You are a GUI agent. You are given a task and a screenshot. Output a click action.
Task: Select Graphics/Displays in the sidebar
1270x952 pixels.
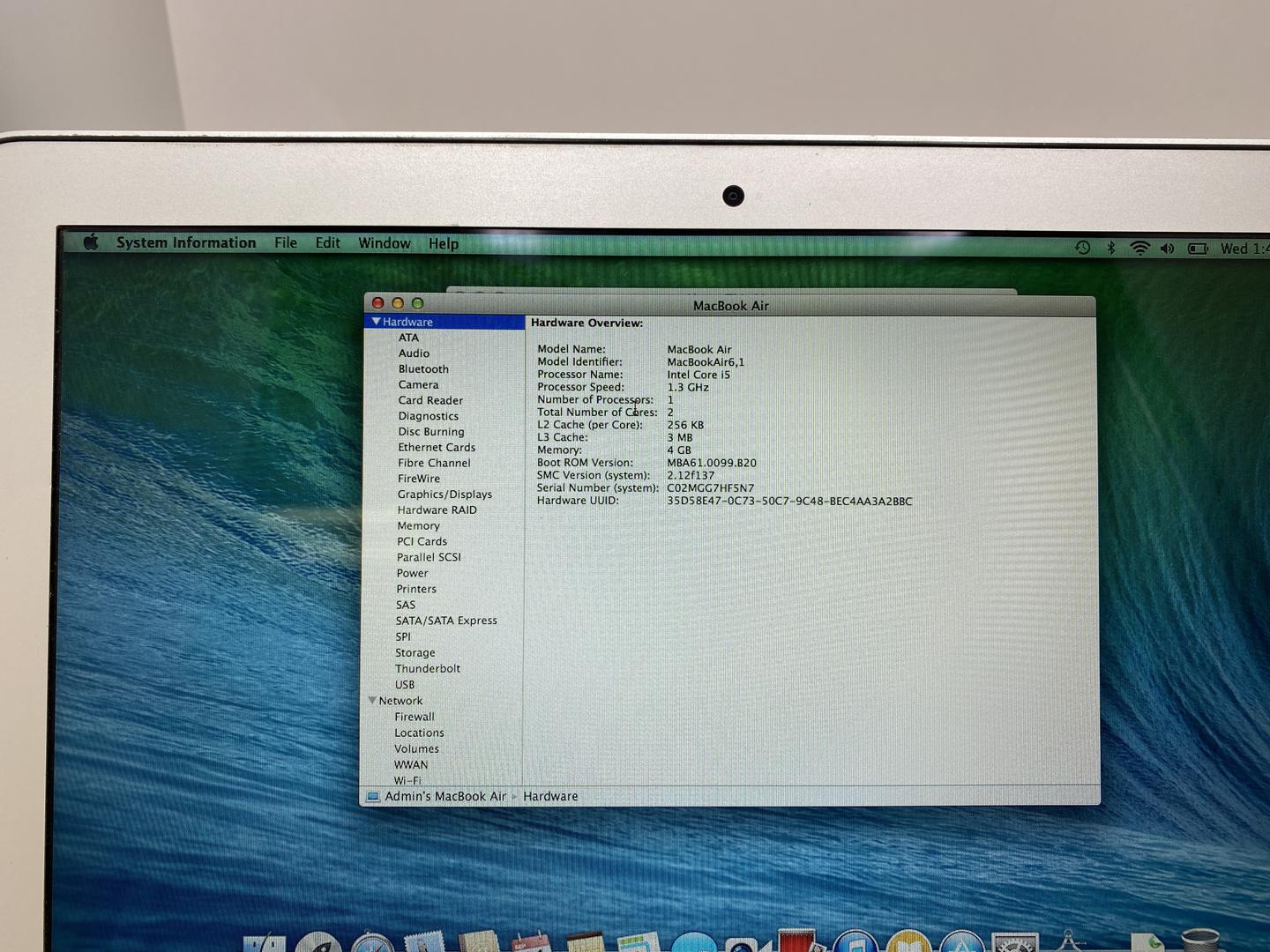click(x=444, y=495)
